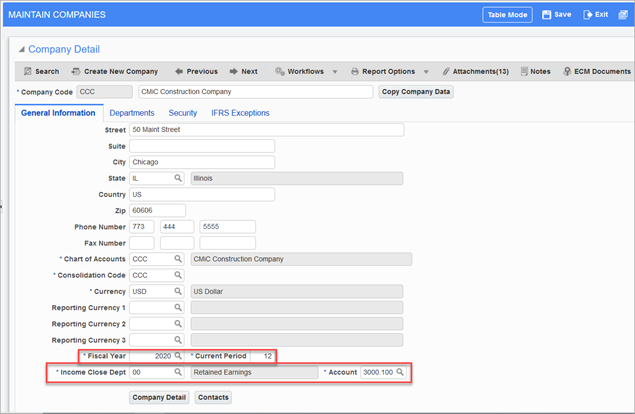
Task: Click the City field containing Chicago
Action: coord(202,162)
